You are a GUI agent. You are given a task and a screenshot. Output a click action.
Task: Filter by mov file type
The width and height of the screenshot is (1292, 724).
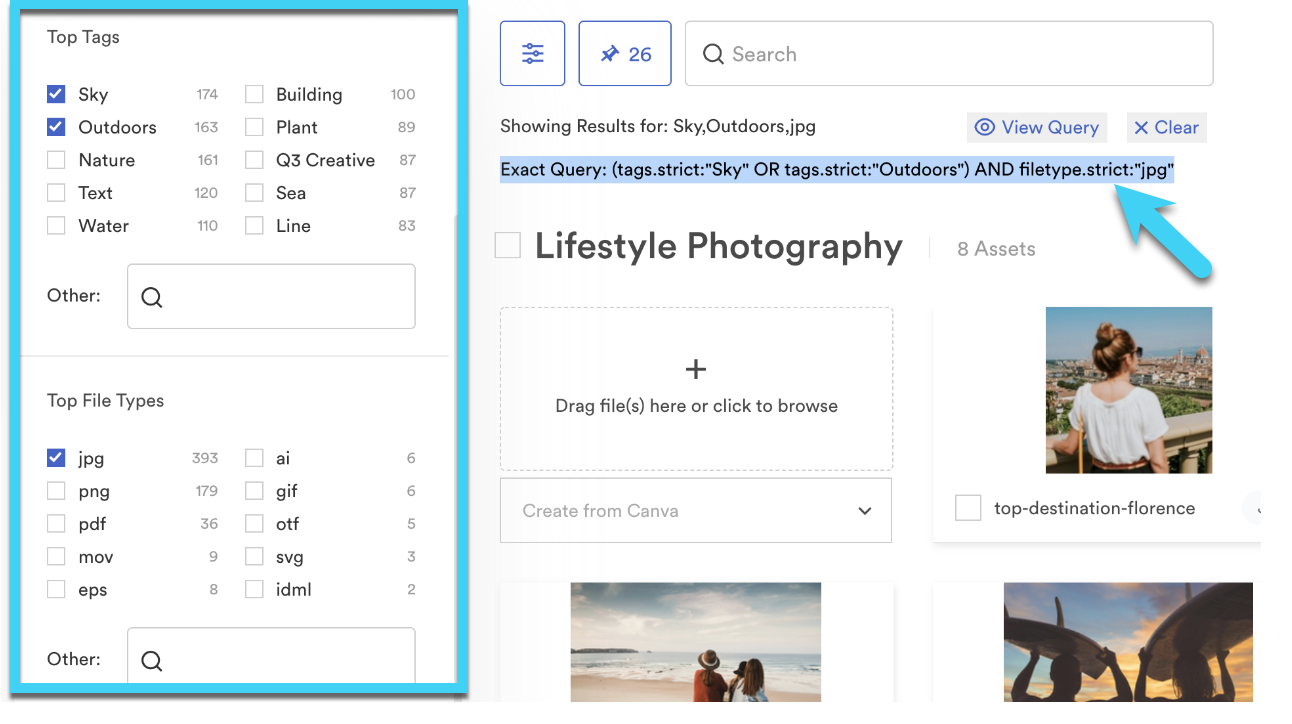[56, 557]
